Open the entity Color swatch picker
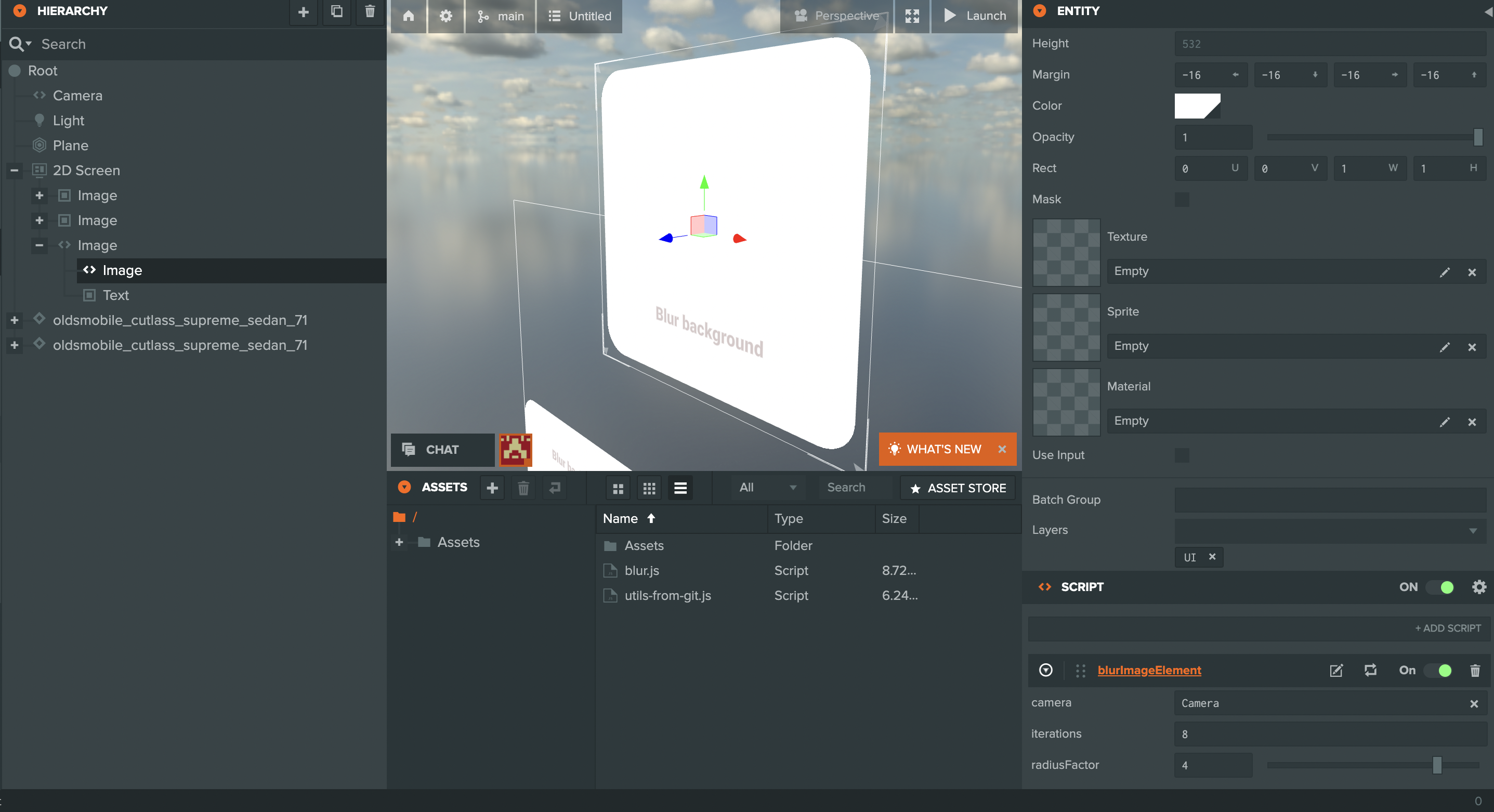 [1197, 106]
